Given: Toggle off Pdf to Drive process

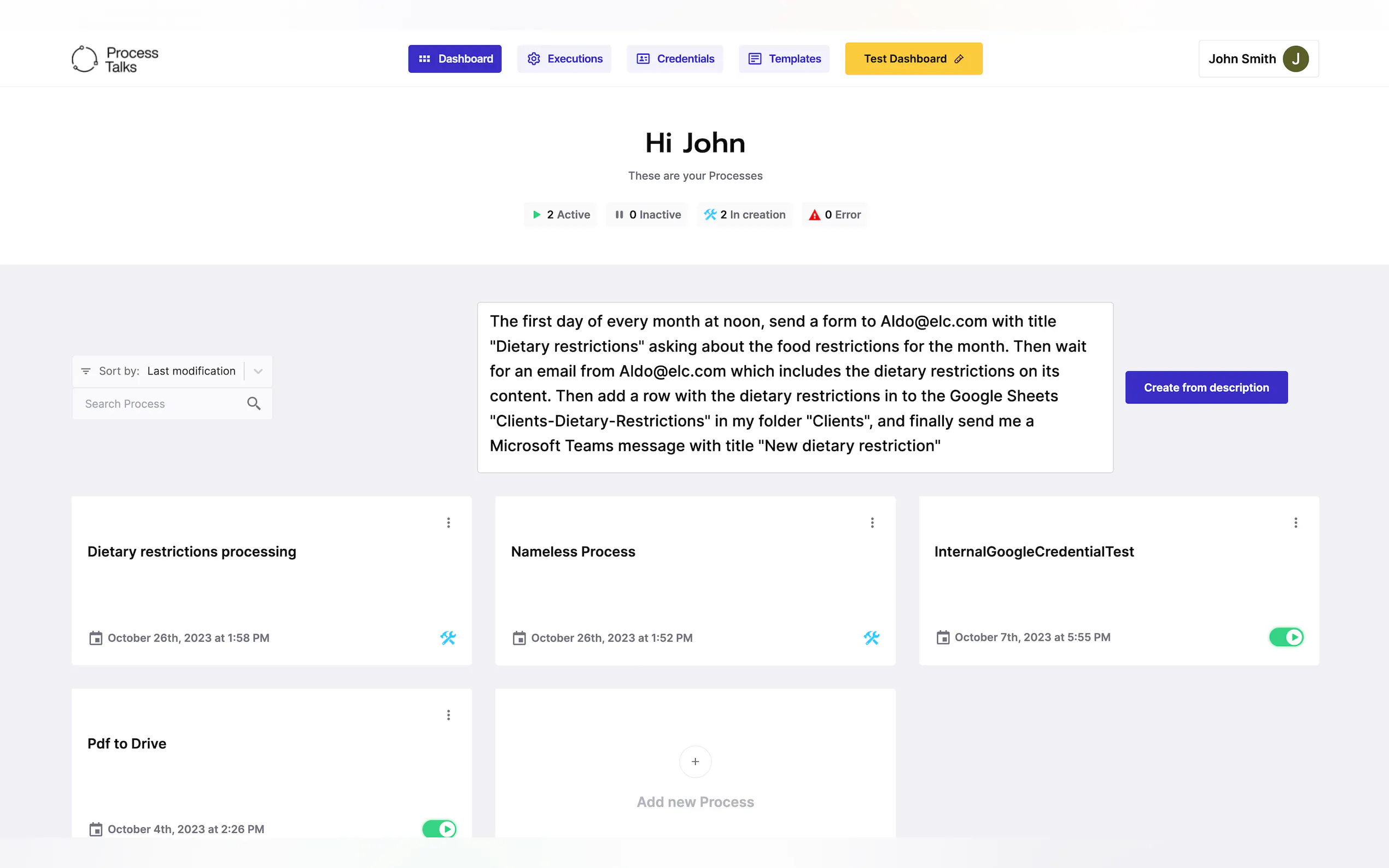Looking at the screenshot, I should click(439, 829).
